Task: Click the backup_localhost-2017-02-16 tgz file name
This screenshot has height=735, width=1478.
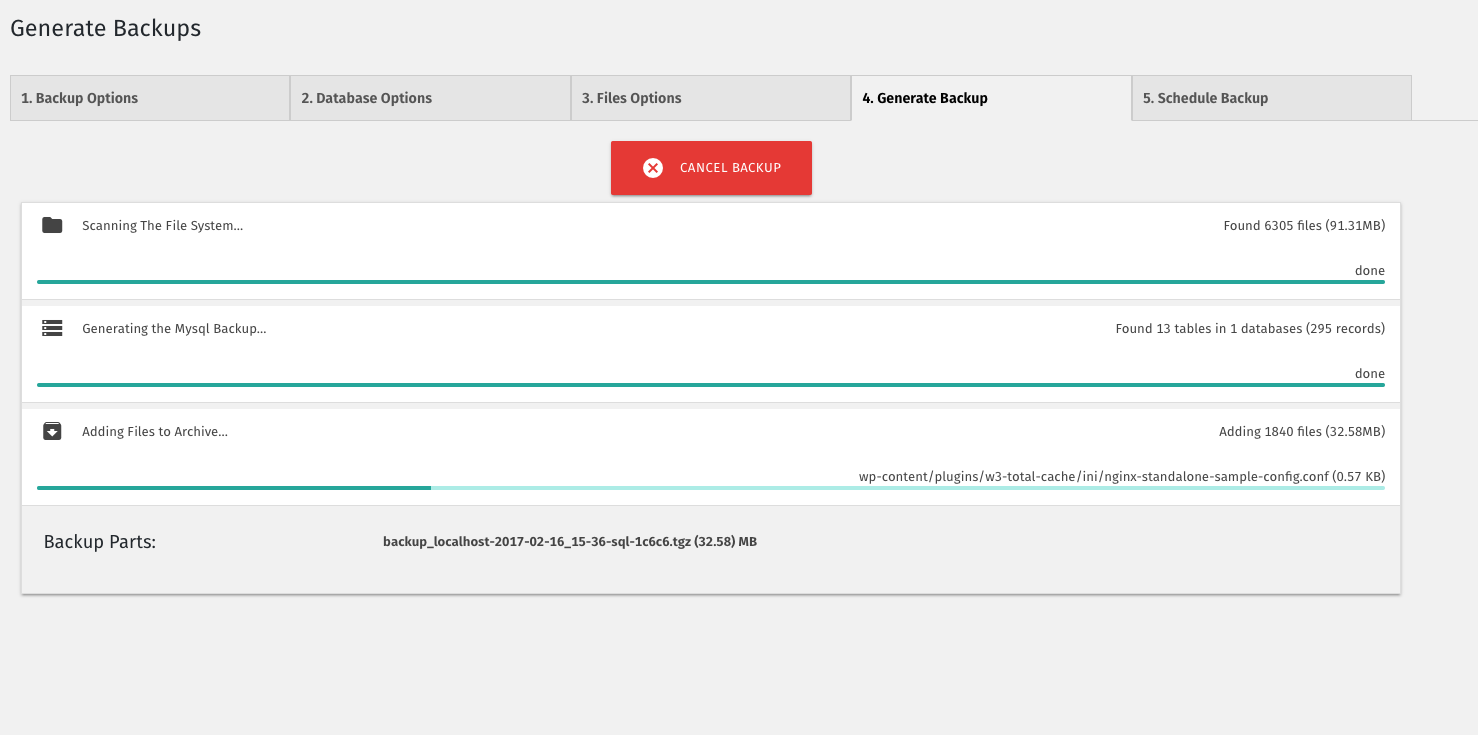Action: pos(570,542)
